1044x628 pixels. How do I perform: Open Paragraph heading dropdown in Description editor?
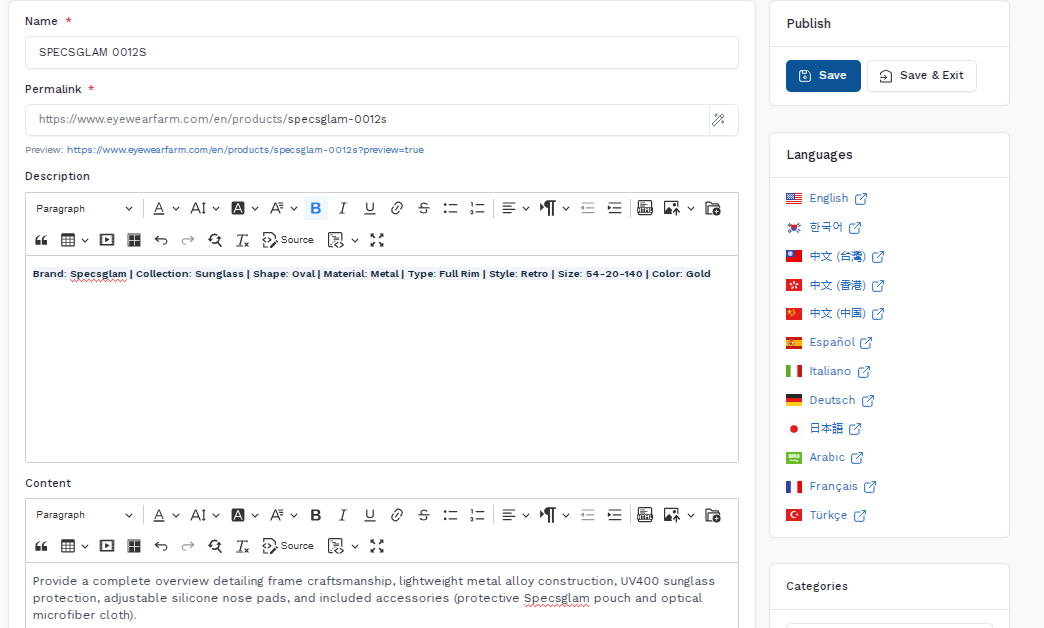(x=84, y=208)
